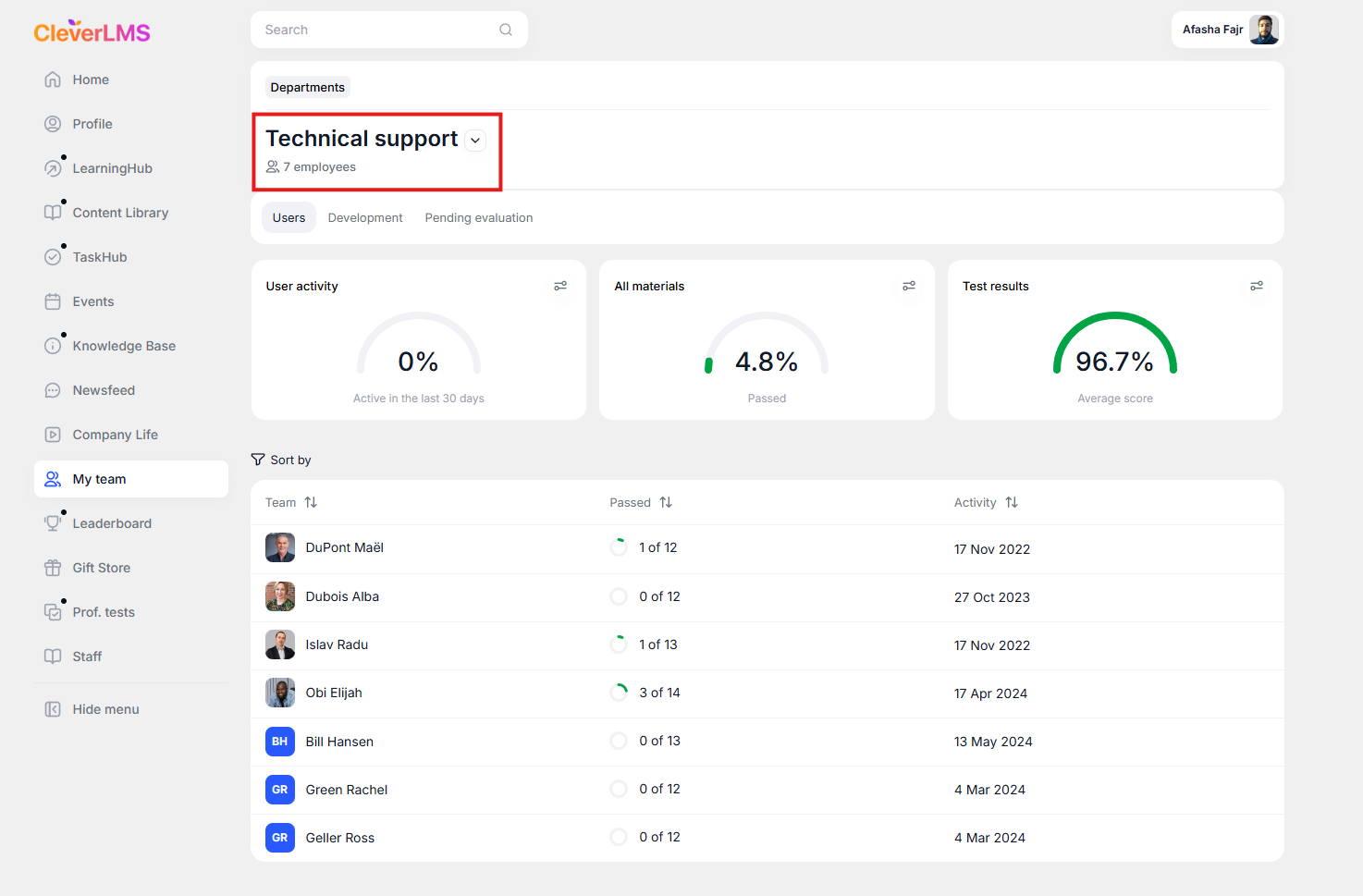Open Gift Store from sidebar

point(101,568)
